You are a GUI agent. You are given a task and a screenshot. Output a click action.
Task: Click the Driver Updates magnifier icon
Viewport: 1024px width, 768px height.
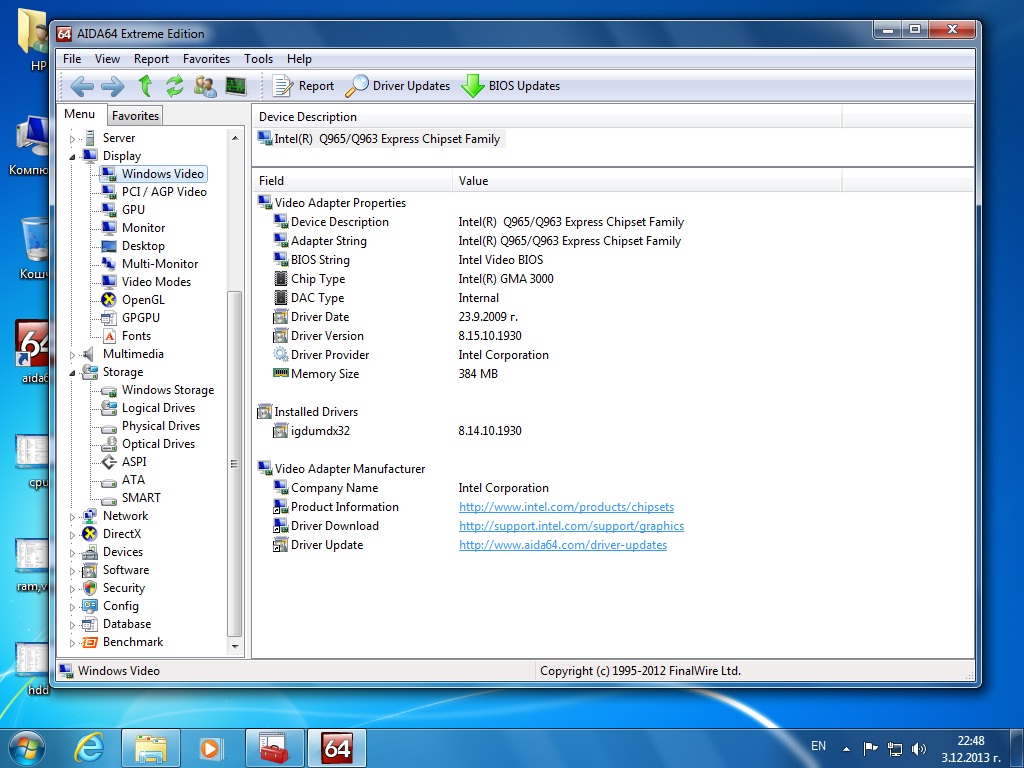357,86
